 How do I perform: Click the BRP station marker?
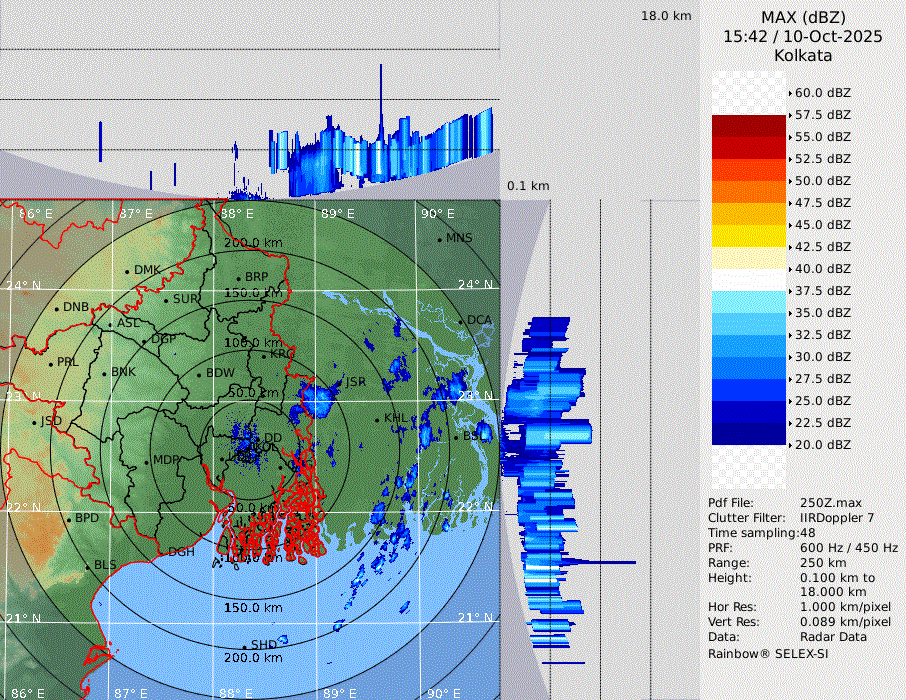pos(238,278)
